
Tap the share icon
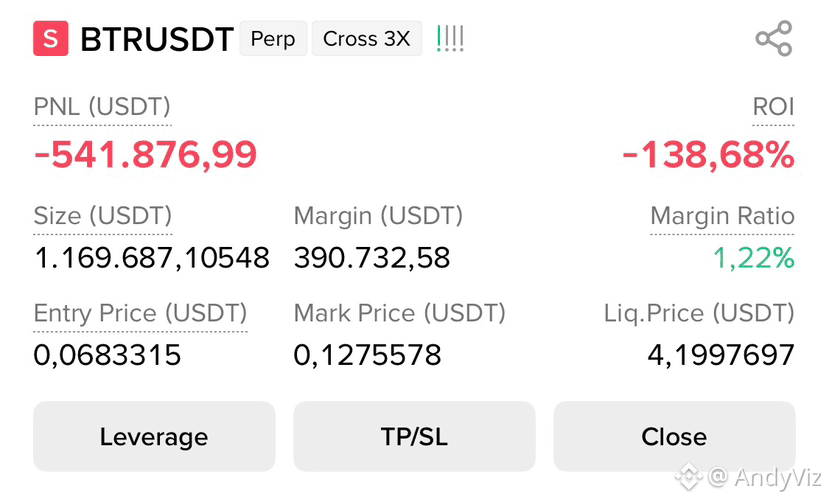(773, 39)
